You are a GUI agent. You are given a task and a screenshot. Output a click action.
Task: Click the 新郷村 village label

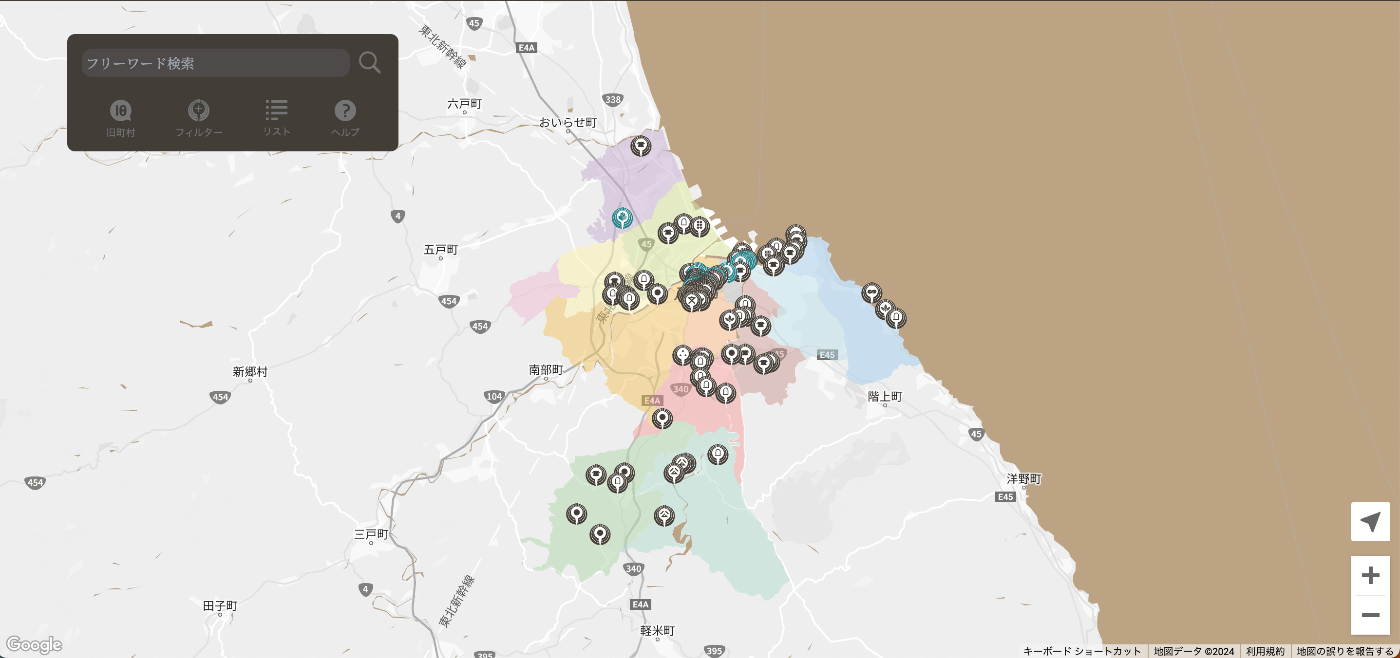click(x=250, y=371)
